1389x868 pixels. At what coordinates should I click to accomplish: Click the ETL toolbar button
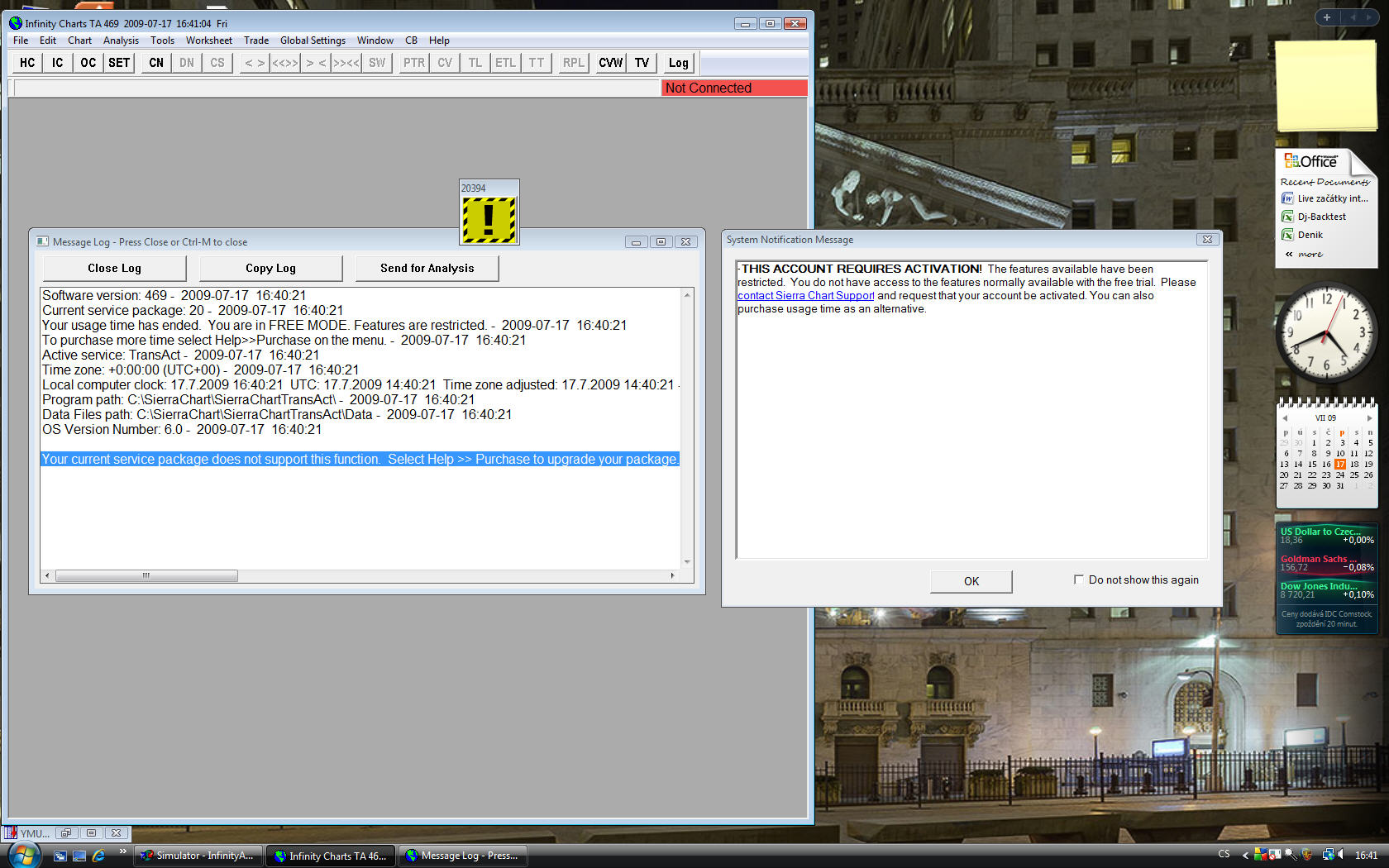click(x=506, y=63)
